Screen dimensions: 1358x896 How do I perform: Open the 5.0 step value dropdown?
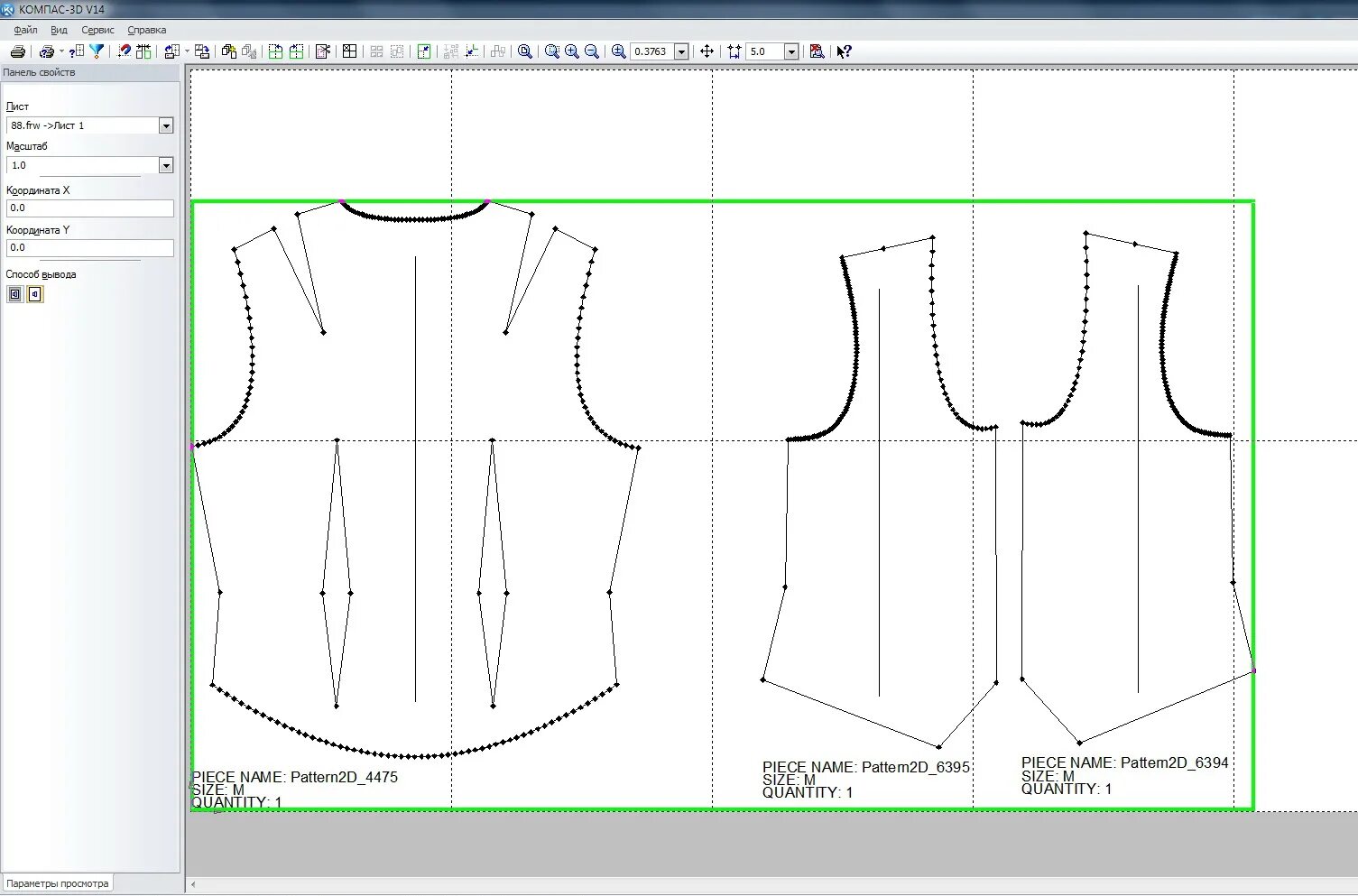(791, 52)
